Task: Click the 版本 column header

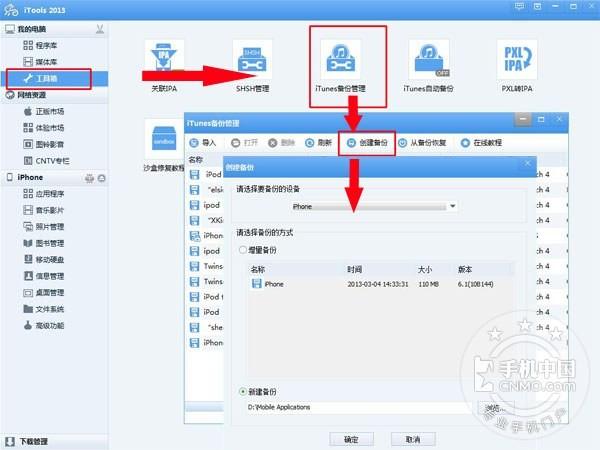Action: click(x=465, y=269)
